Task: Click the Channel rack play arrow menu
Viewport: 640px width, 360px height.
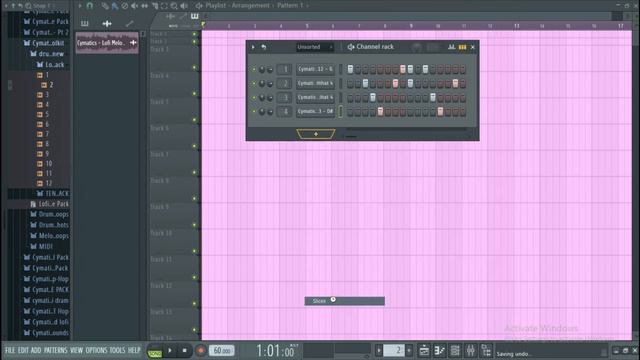Action: point(253,47)
